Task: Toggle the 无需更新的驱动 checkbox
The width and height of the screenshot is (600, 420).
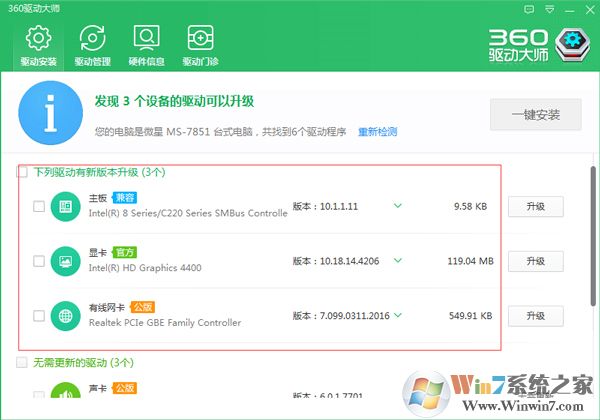Action: tap(22, 362)
